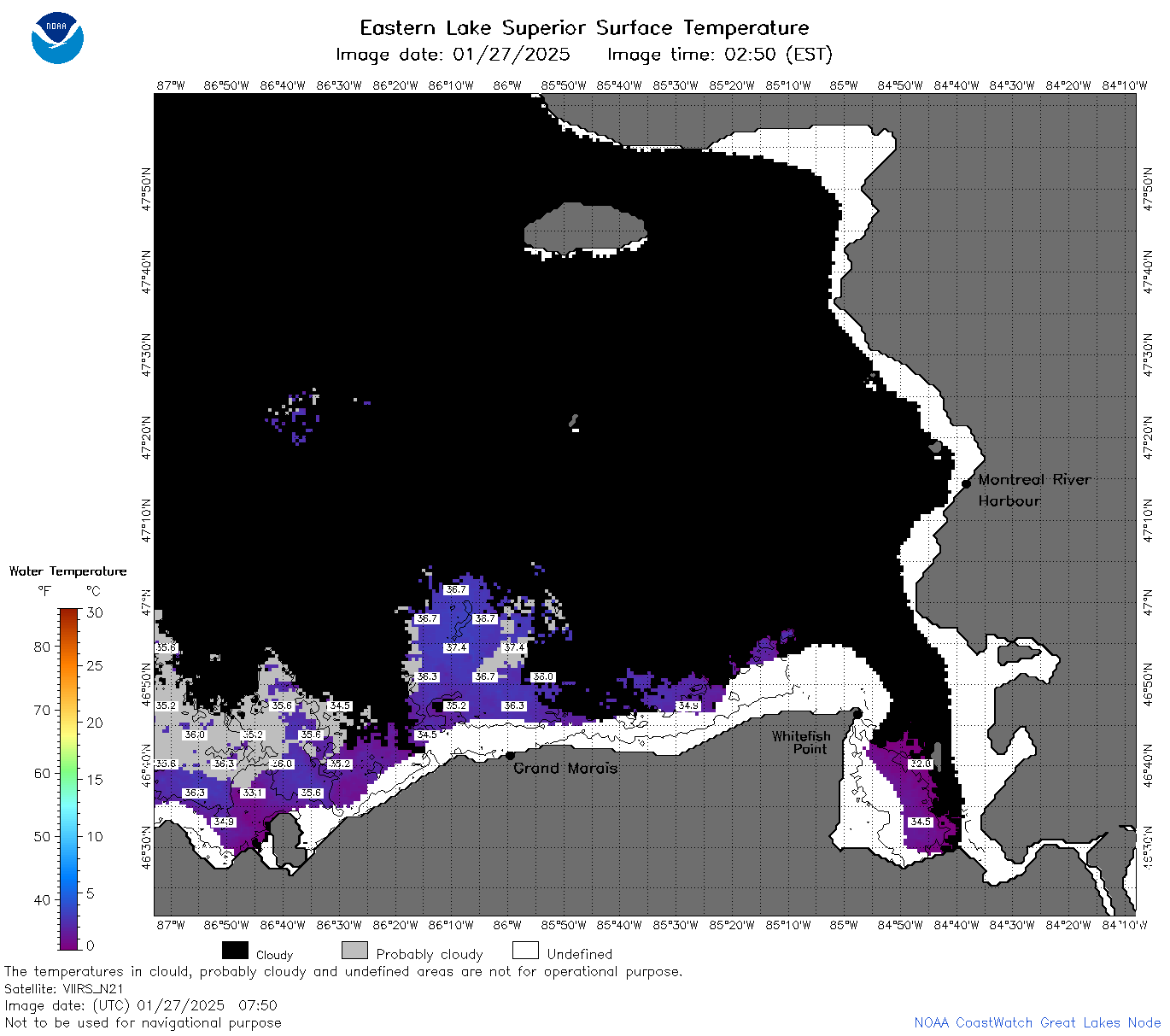This screenshot has width=1170, height=1036.
Task: Click the Montreal River Harbour location dot
Action: point(966,483)
